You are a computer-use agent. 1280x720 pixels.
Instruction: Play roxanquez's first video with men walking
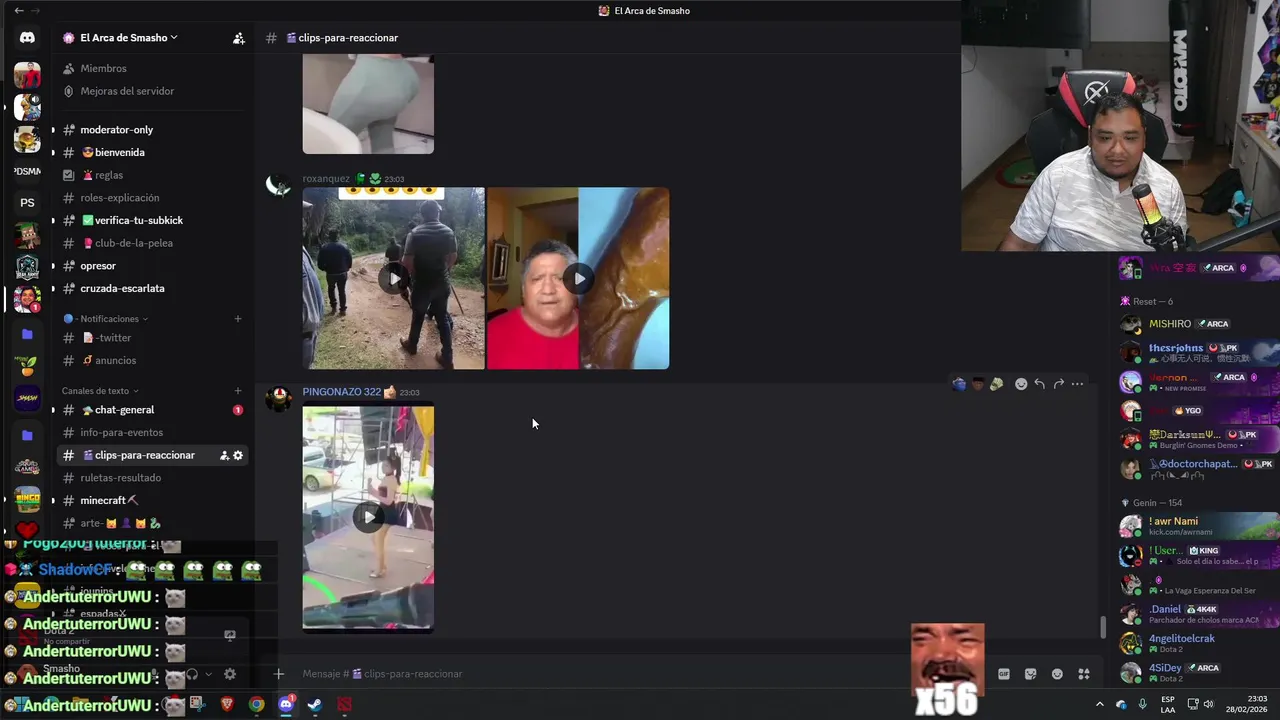[x=394, y=278]
